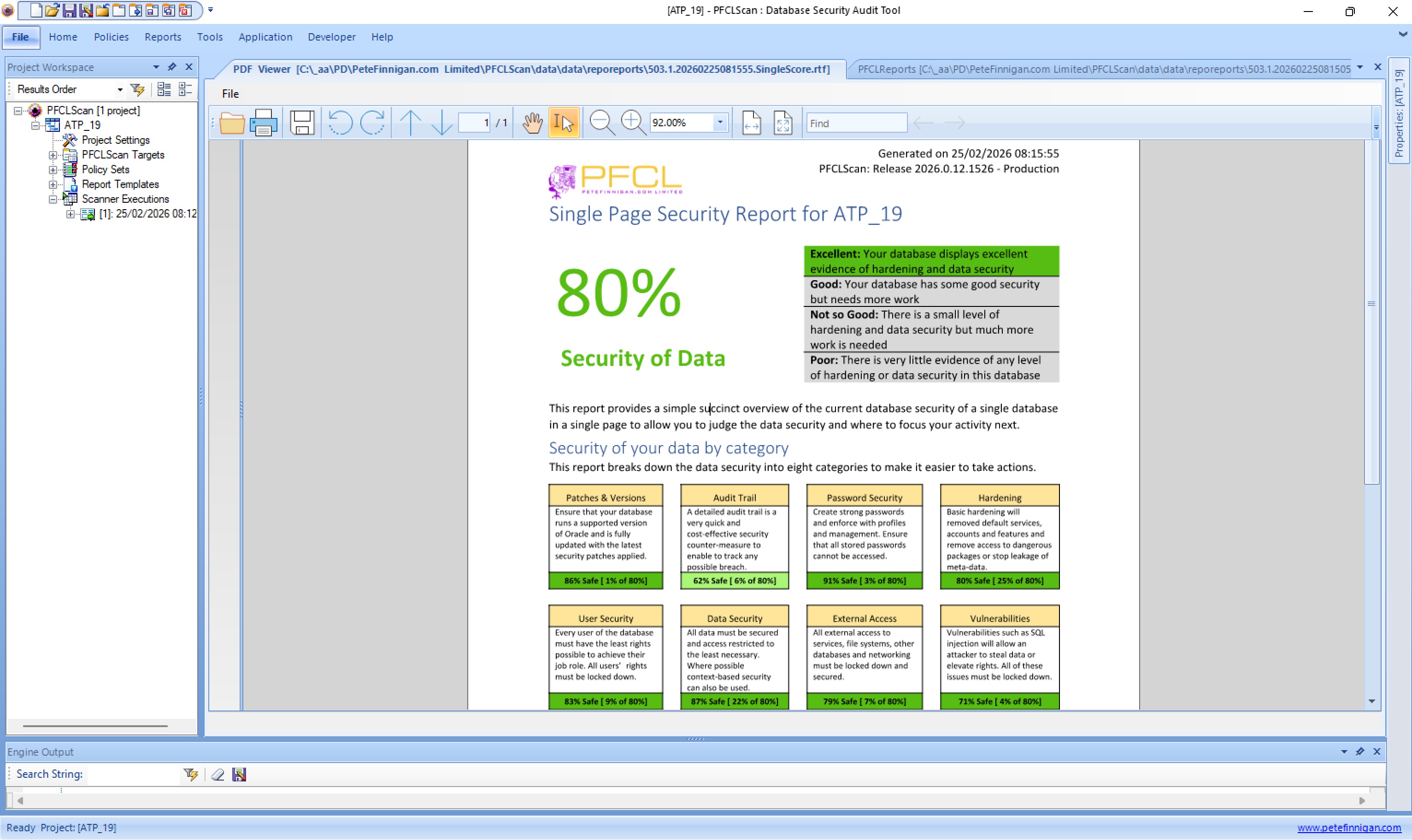
Task: Open the Reports menu
Action: click(x=162, y=37)
